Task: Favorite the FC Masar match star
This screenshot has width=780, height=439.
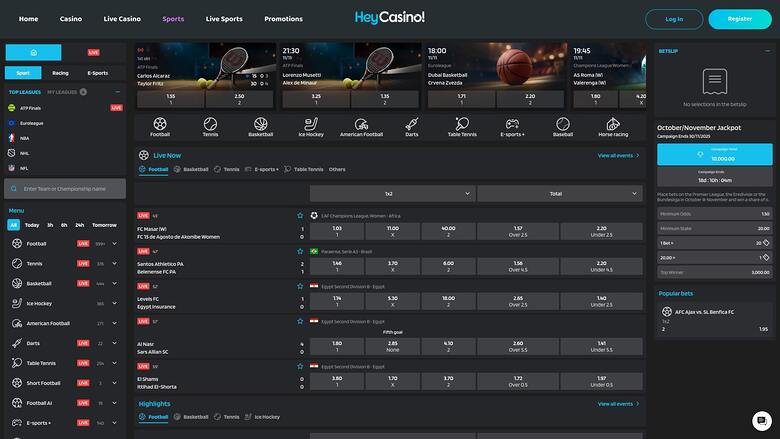Action: coord(299,215)
